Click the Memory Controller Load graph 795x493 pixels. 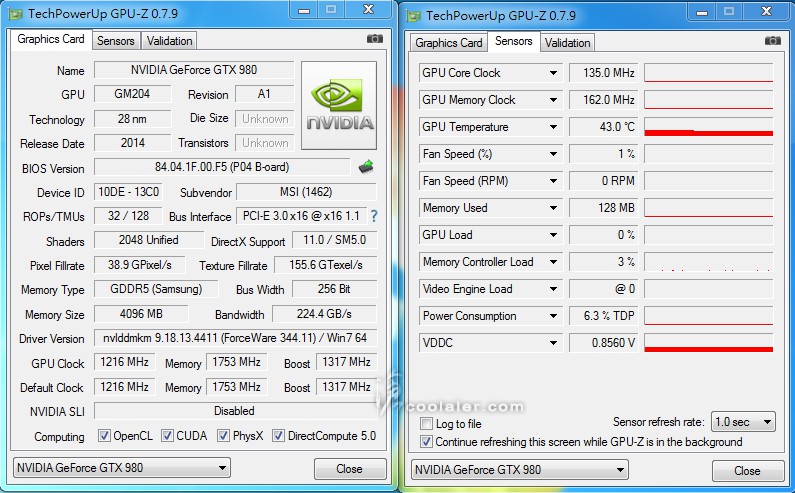708,262
